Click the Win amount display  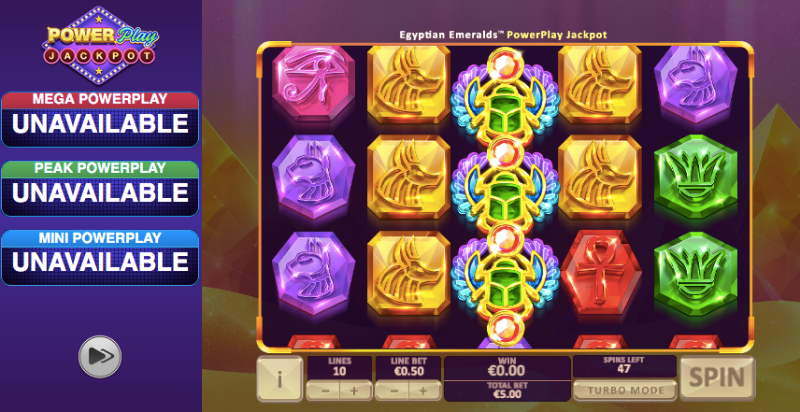tap(507, 367)
